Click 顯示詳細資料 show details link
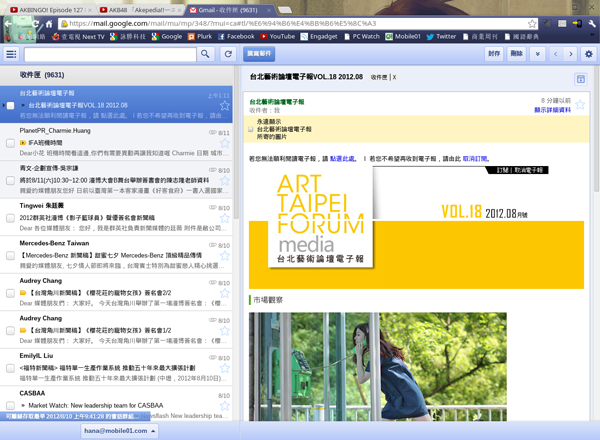 click(x=552, y=110)
